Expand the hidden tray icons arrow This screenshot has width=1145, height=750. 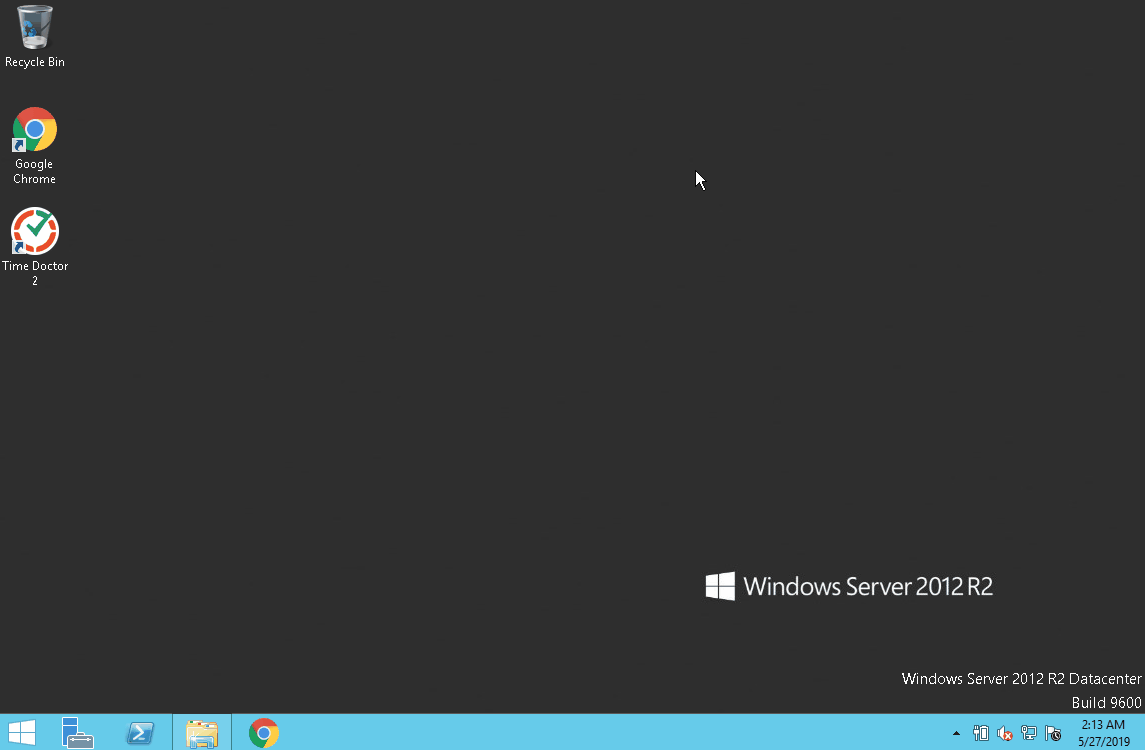tap(956, 733)
